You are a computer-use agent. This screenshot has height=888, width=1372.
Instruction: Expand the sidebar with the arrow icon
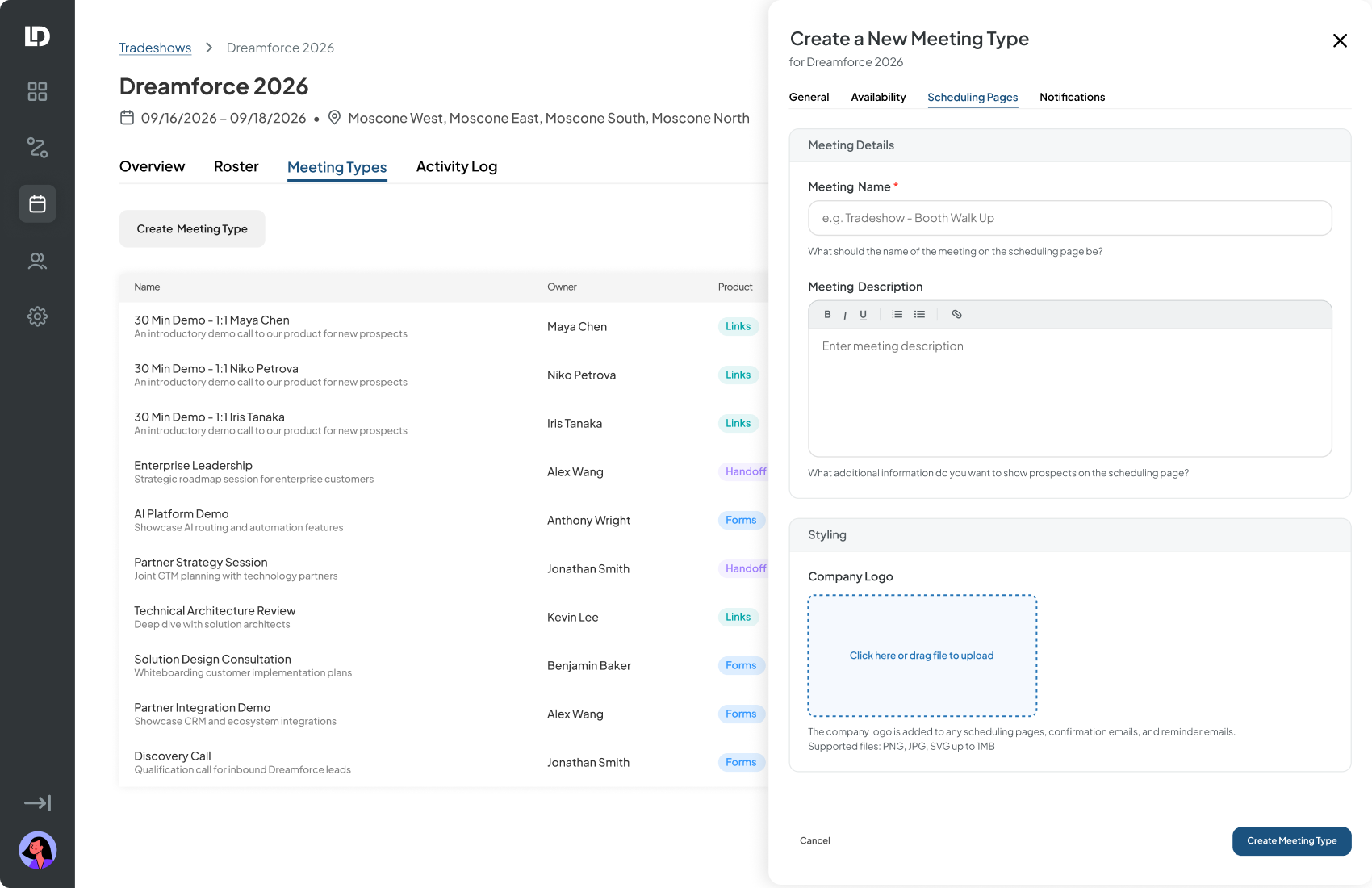(x=37, y=802)
